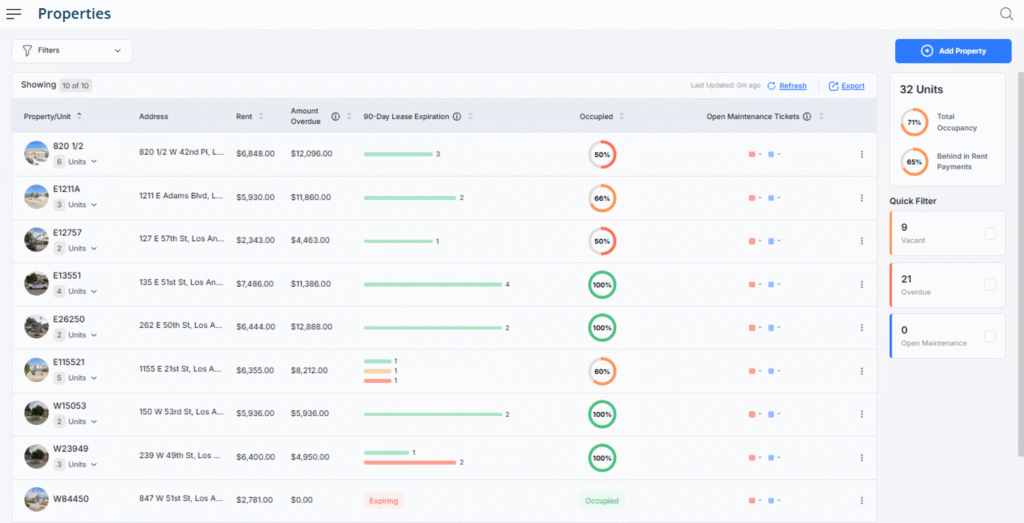The height and width of the screenshot is (523, 1024).
Task: Check the Vacant quick filter checkbox
Action: pyautogui.click(x=990, y=234)
